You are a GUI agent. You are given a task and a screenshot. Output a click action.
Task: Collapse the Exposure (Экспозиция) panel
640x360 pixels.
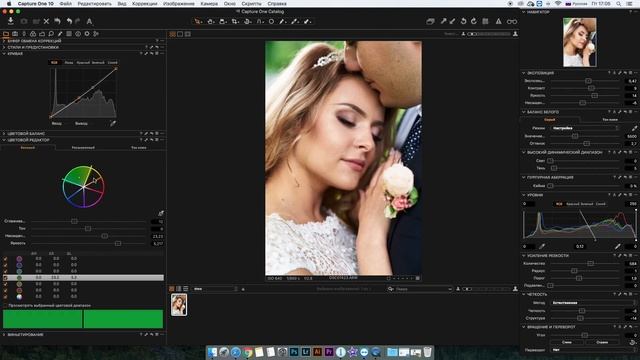point(524,73)
